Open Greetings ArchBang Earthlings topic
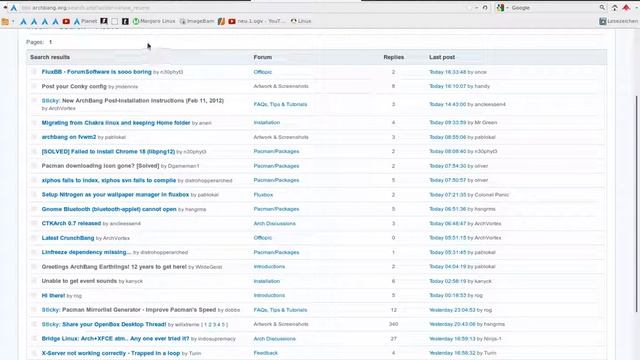Image resolution: width=640 pixels, height=360 pixels. point(114,267)
